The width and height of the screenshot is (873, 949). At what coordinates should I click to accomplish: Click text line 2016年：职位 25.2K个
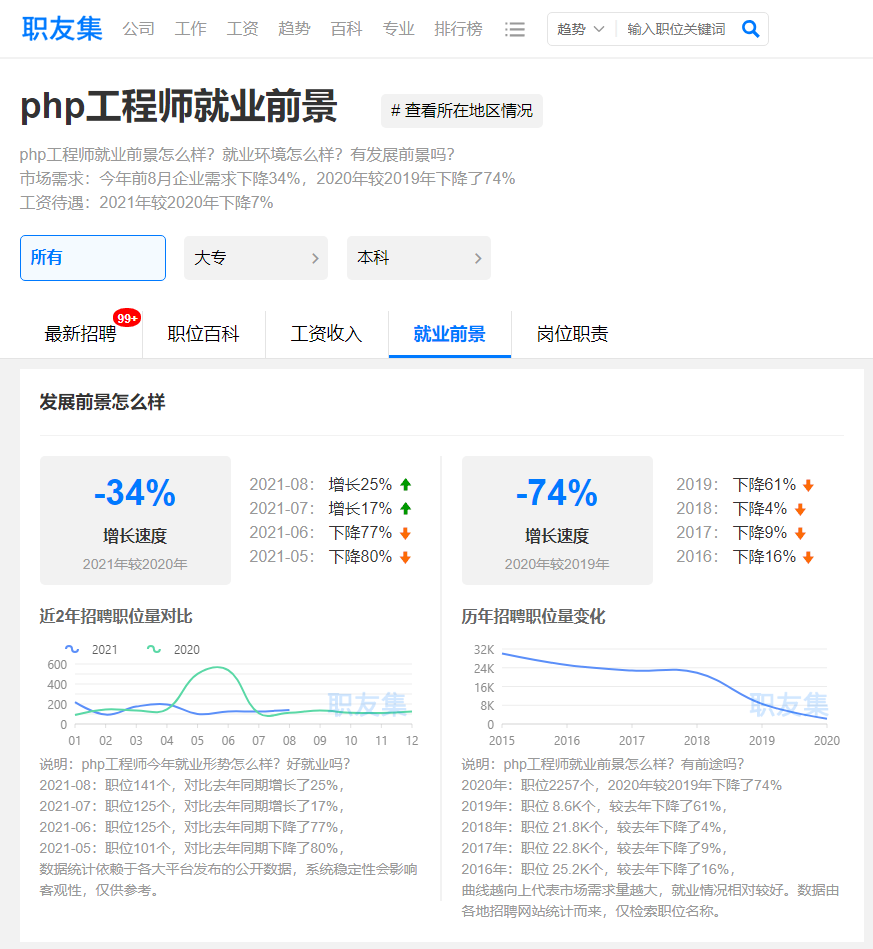(599, 870)
